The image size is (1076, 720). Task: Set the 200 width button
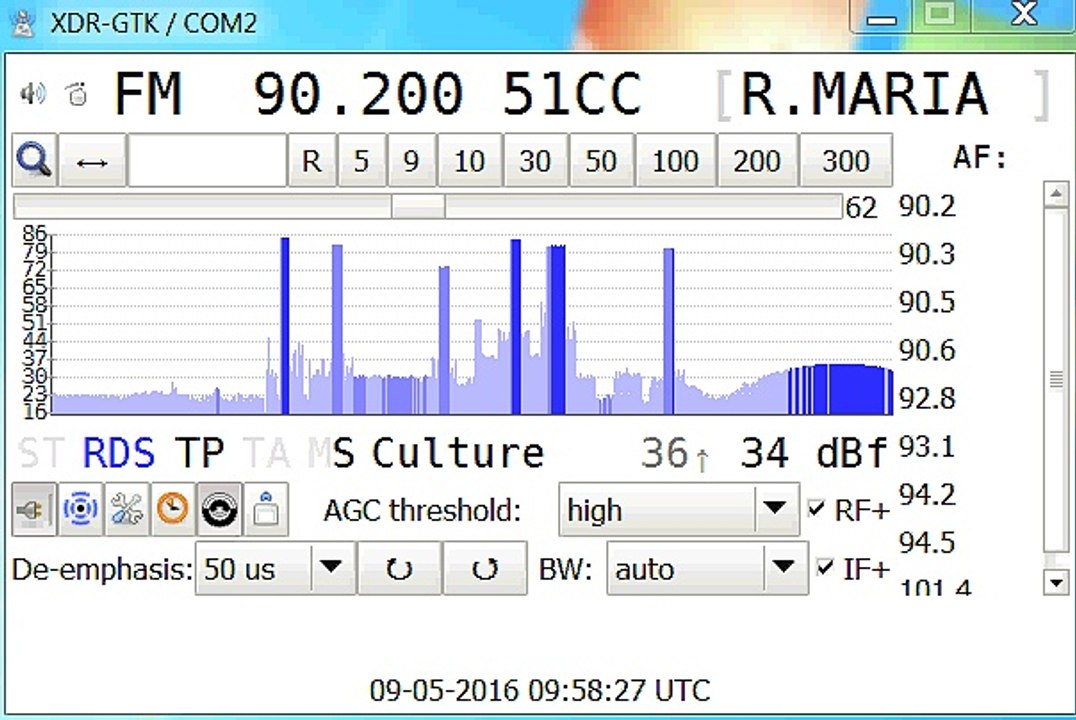[757, 161]
